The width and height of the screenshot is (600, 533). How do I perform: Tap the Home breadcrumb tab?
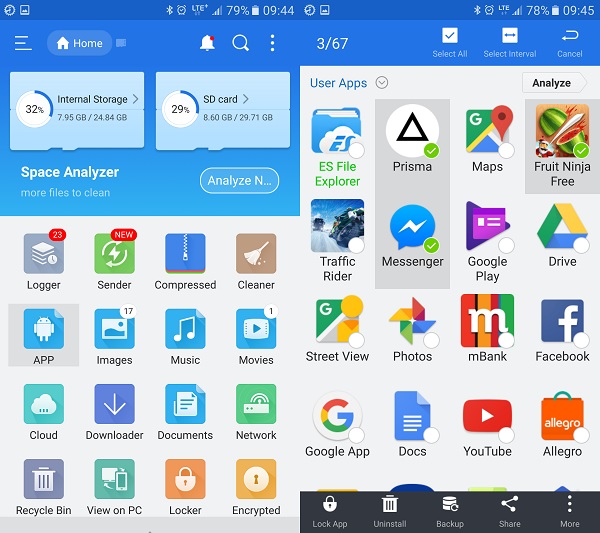click(80, 43)
